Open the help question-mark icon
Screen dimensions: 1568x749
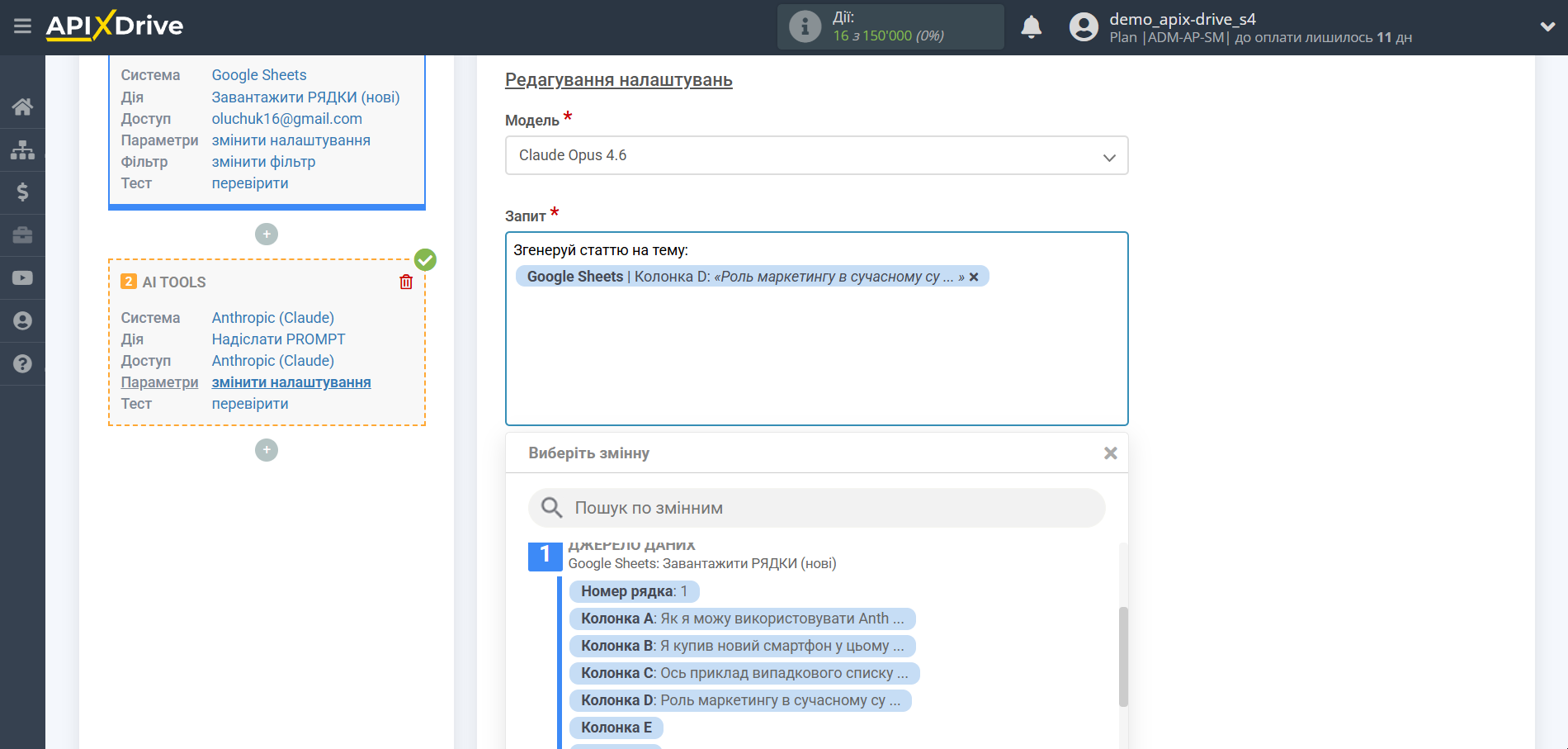point(22,363)
